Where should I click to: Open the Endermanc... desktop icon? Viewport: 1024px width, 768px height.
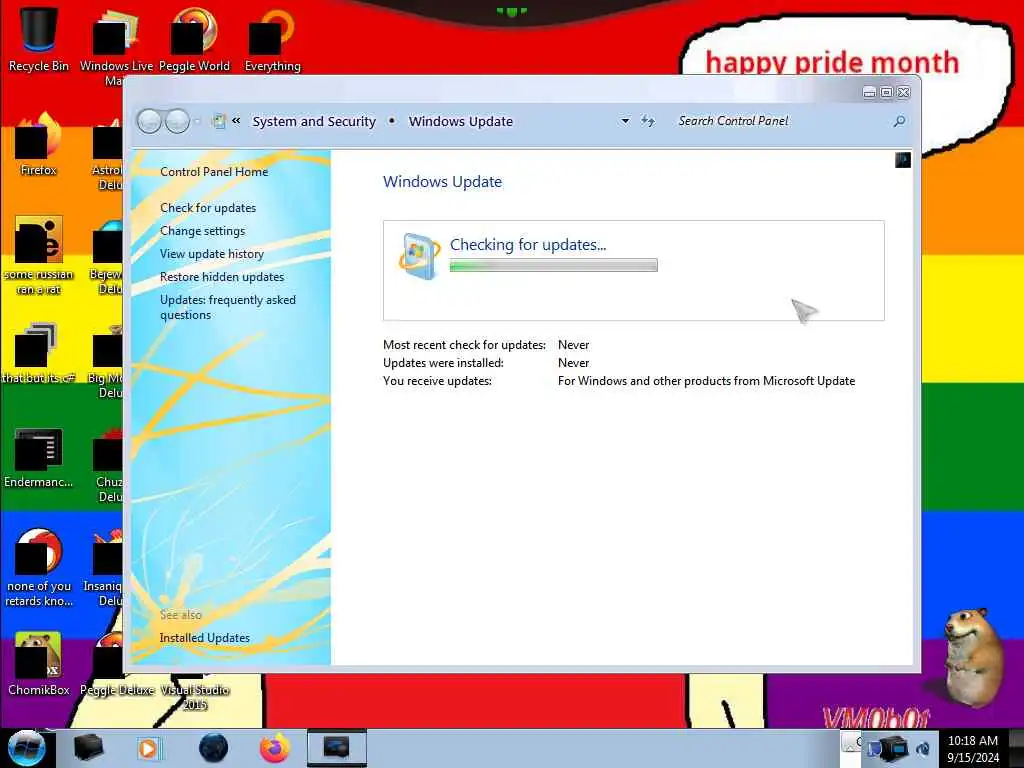point(39,457)
